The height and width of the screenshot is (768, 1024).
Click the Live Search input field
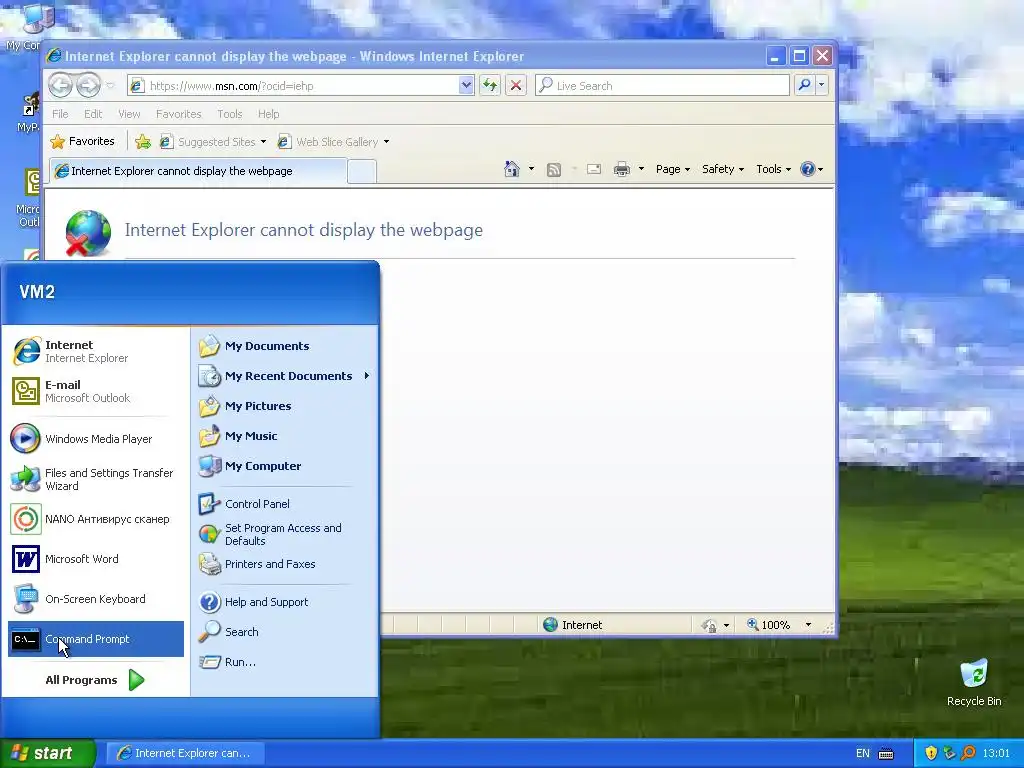662,86
